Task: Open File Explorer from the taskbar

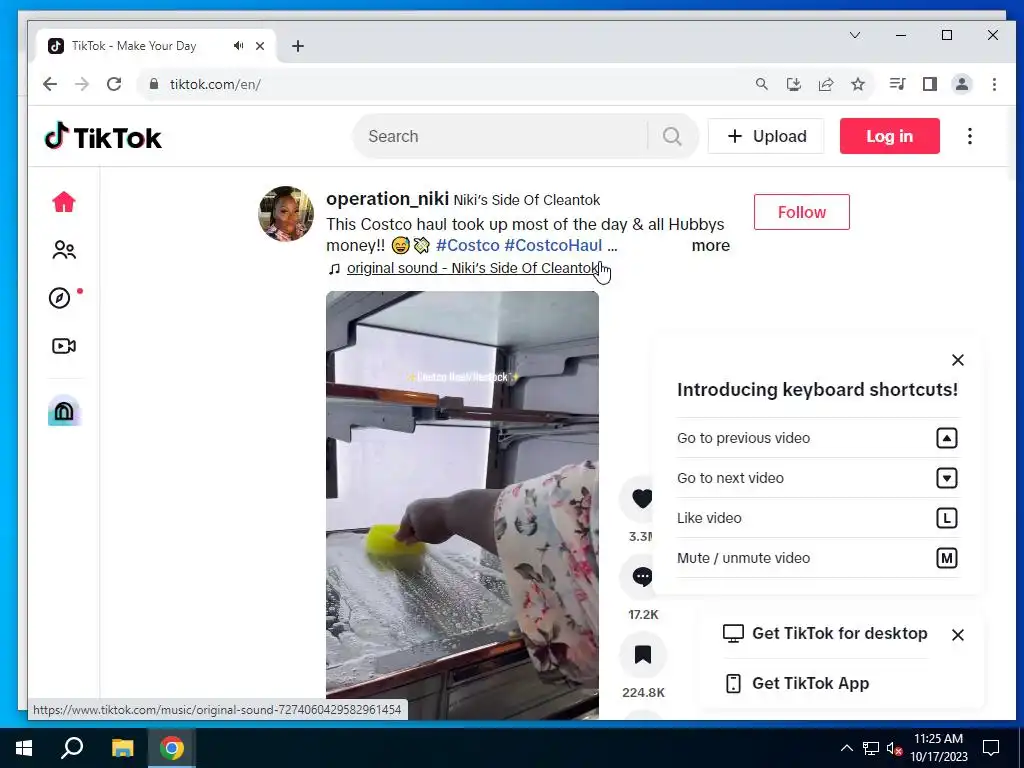Action: click(x=122, y=748)
